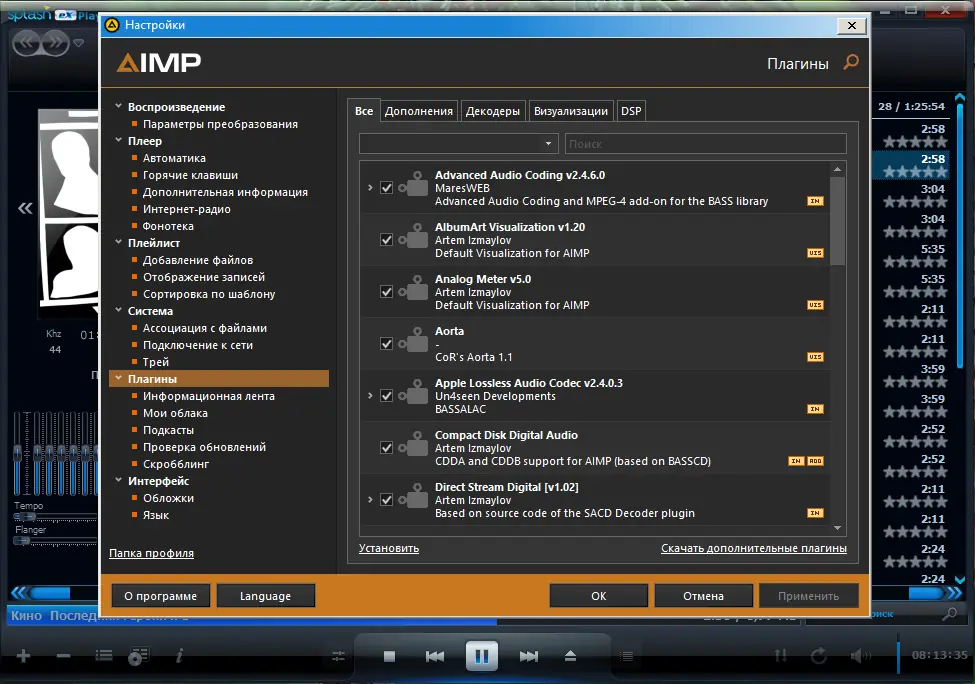Screen dimensions: 975x684
Task: Click plugin icon of Analog Meter v5.0
Action: (x=413, y=289)
